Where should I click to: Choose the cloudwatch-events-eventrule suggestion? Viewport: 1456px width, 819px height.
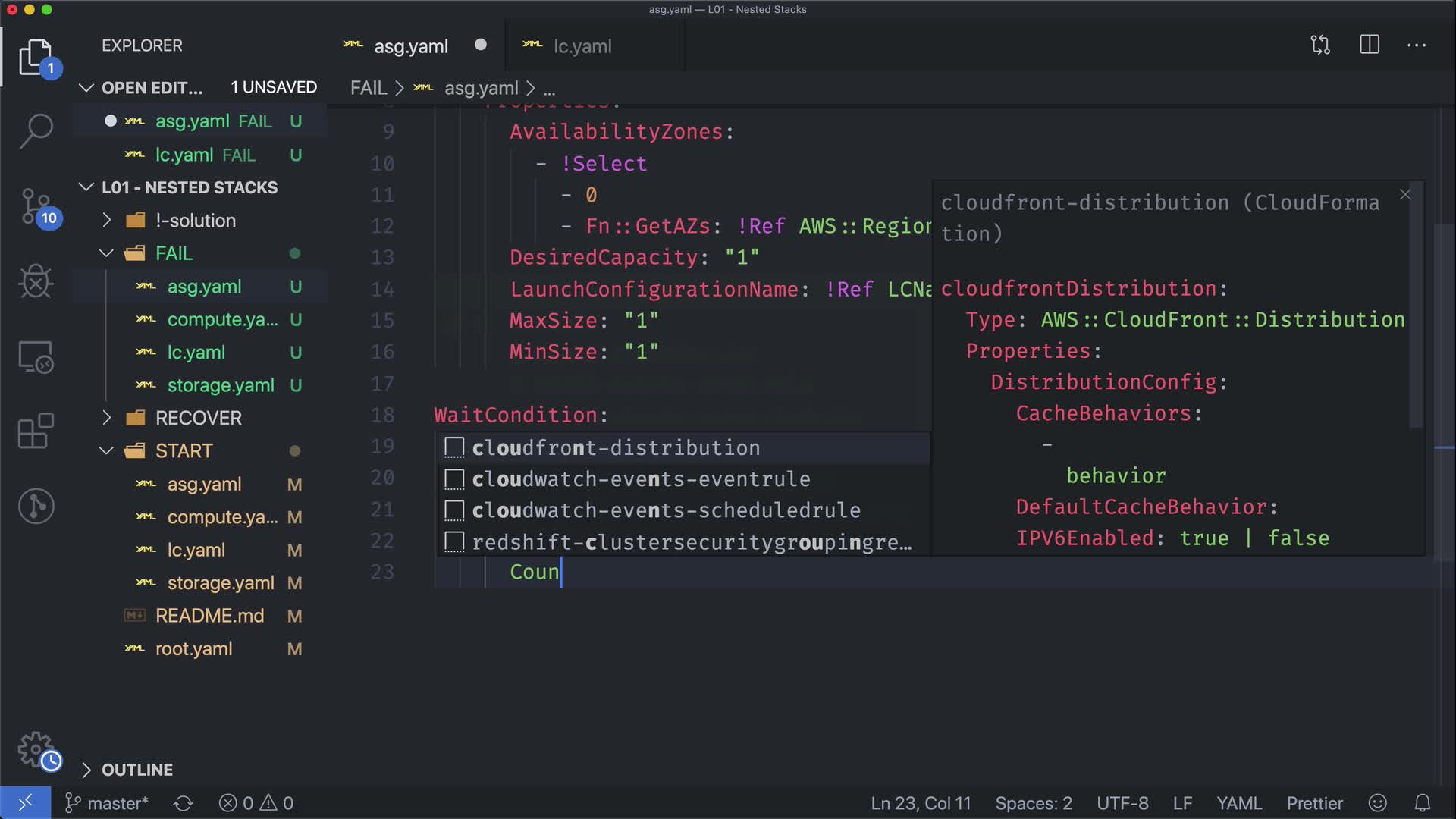641,479
